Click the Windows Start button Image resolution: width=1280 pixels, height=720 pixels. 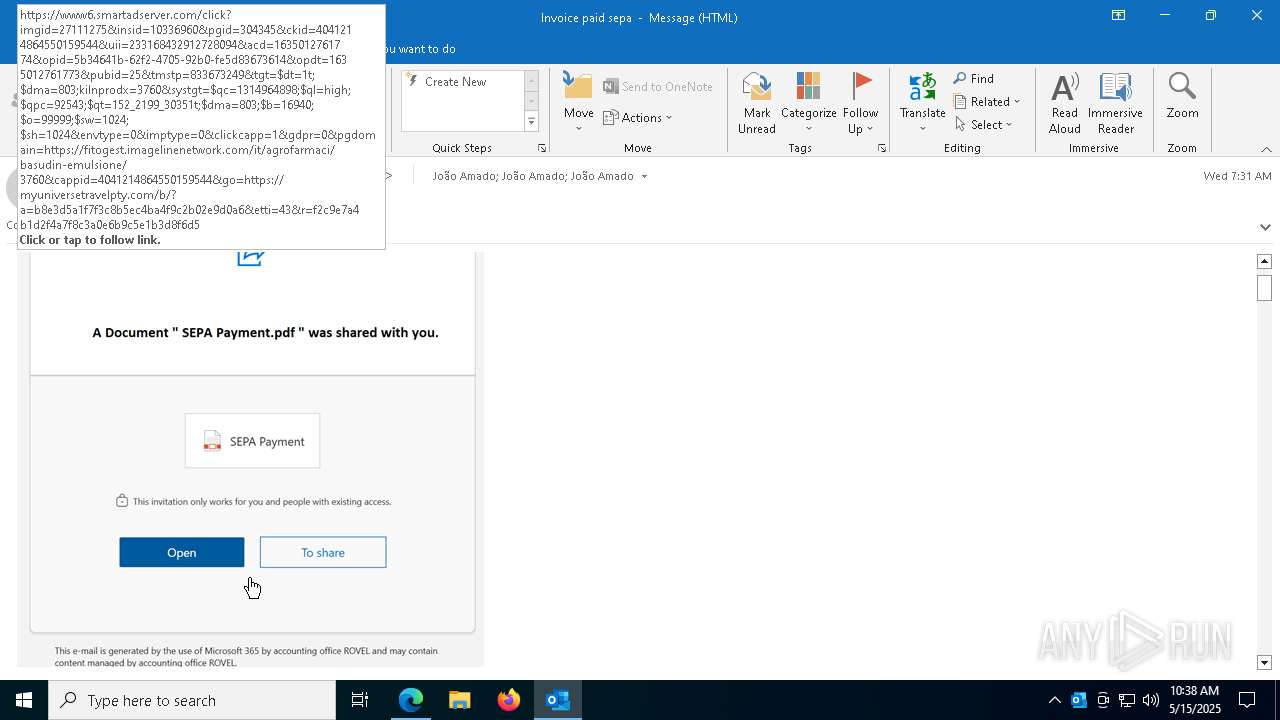pos(24,700)
